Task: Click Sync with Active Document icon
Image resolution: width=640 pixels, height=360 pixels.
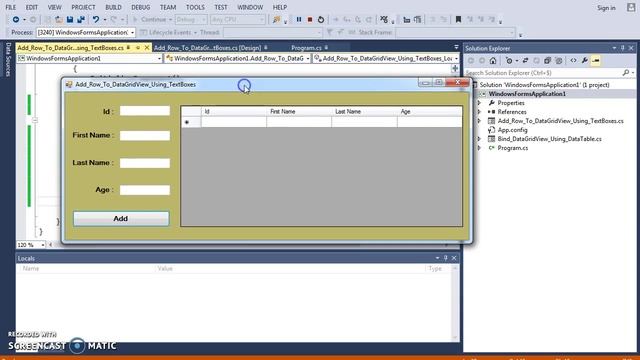Action: pyautogui.click(x=525, y=60)
